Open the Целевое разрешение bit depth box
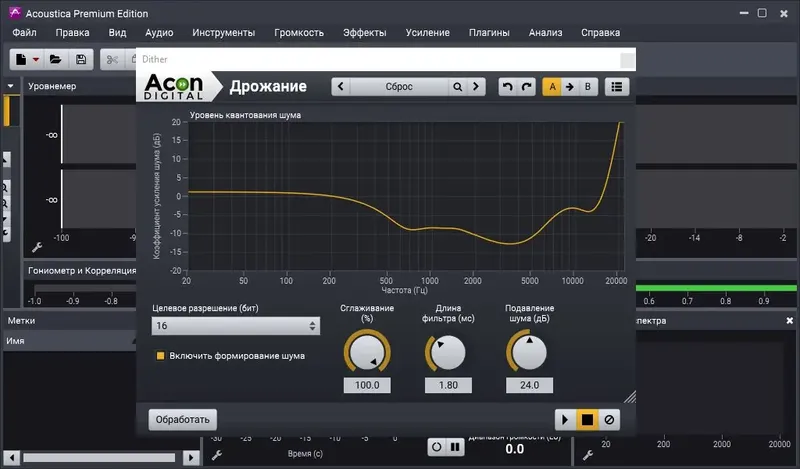Image resolution: width=800 pixels, height=469 pixels. 236,326
